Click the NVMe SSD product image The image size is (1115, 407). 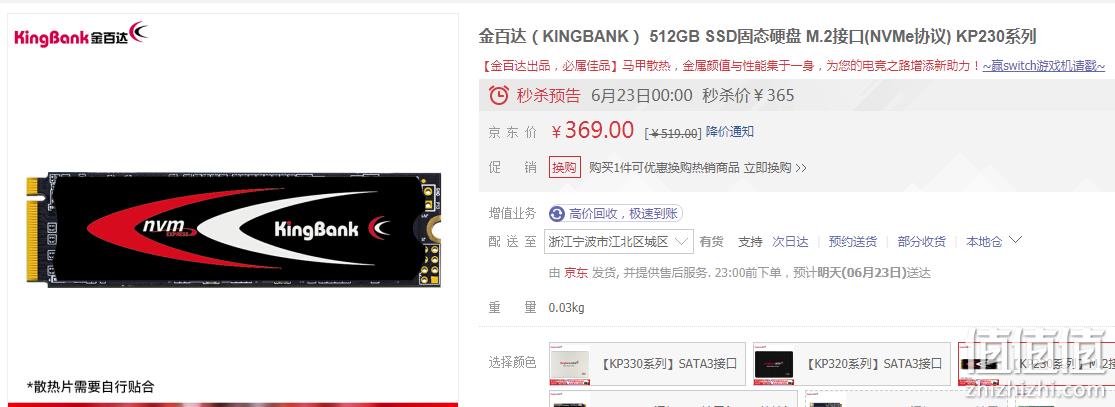pyautogui.click(x=233, y=228)
